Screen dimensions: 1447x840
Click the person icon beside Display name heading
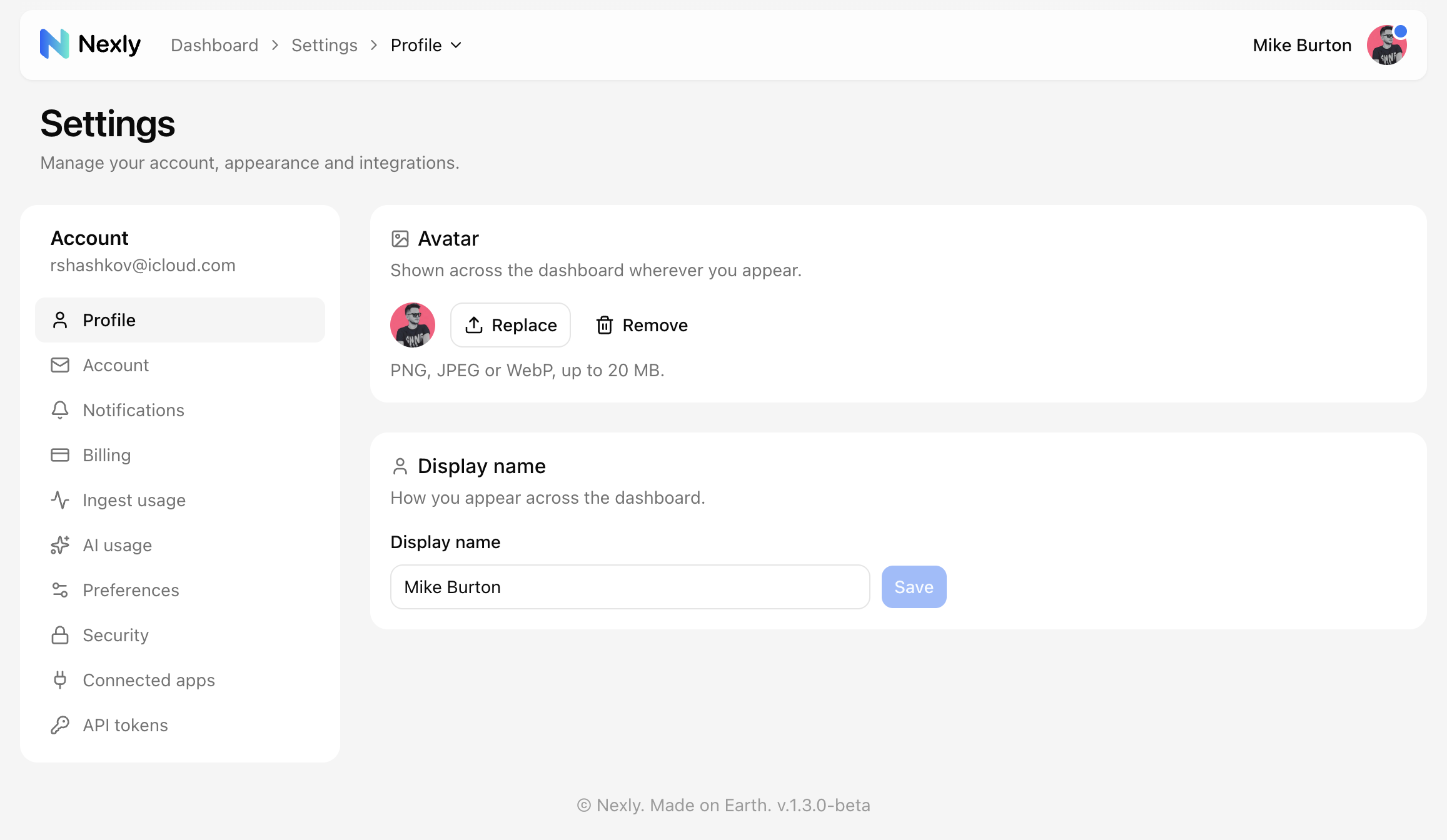[x=400, y=466]
